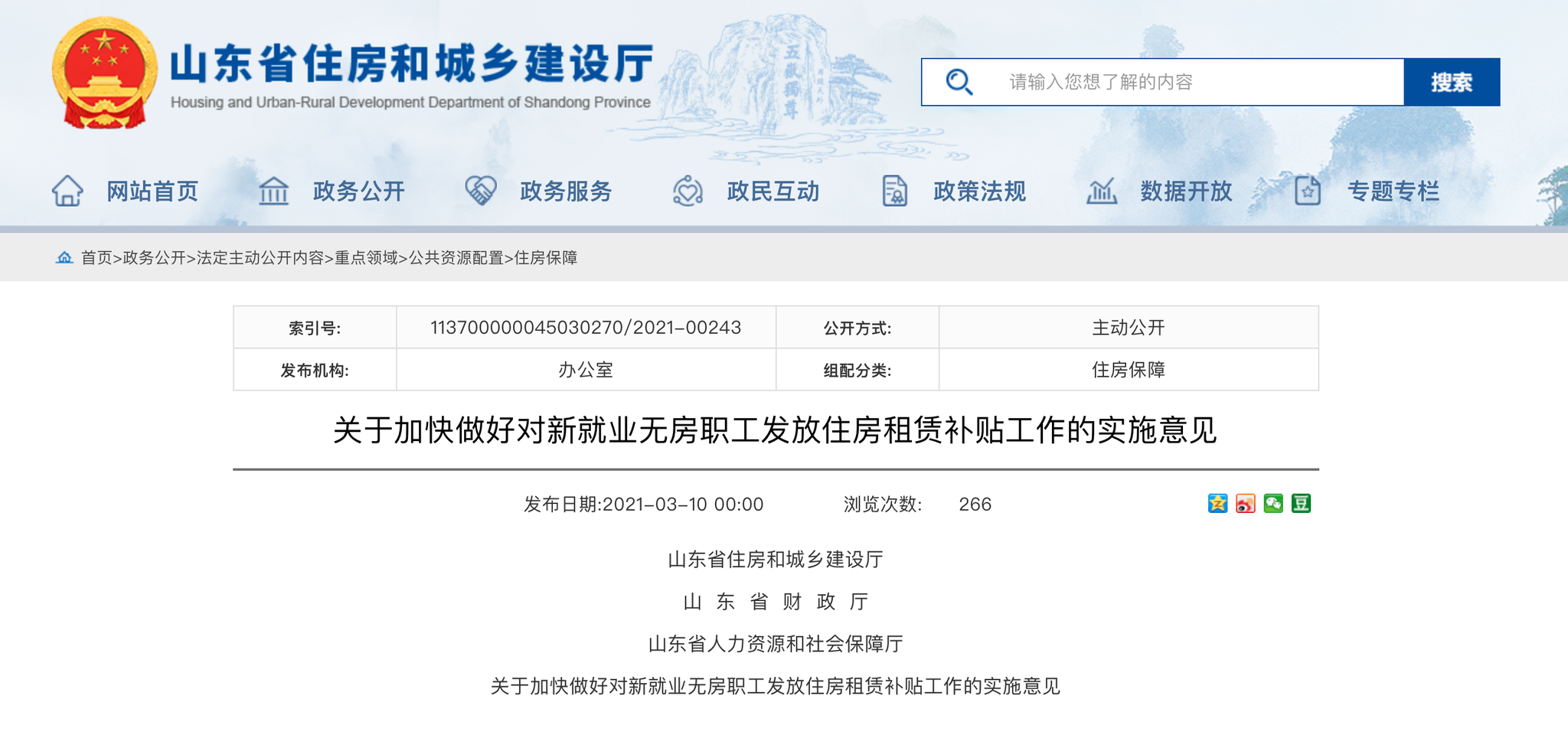Click the article title heading
1568x735 pixels.
point(776,431)
